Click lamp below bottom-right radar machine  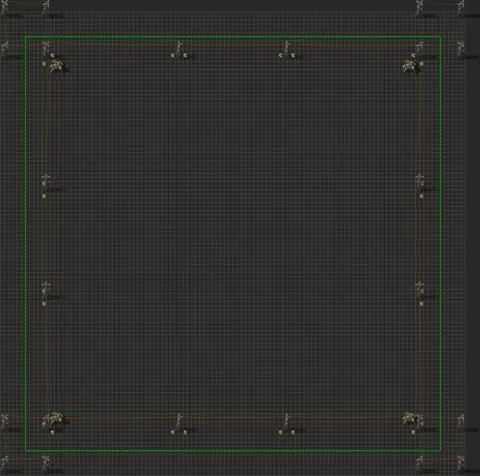click(x=414, y=432)
